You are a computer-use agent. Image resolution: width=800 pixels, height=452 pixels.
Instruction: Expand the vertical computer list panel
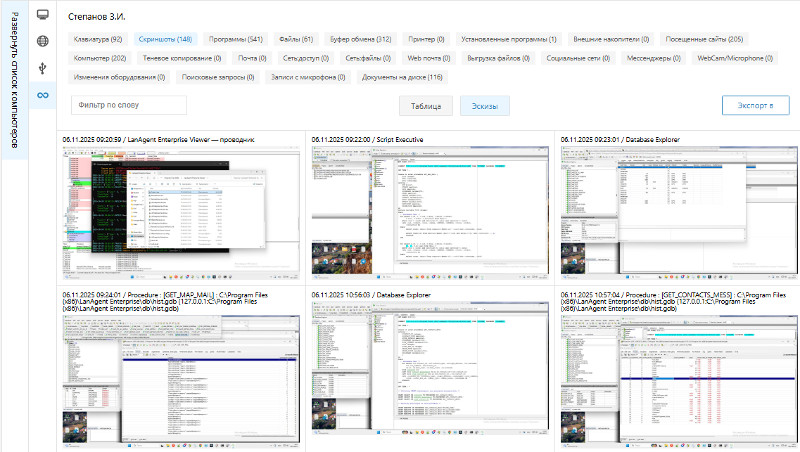[14, 80]
